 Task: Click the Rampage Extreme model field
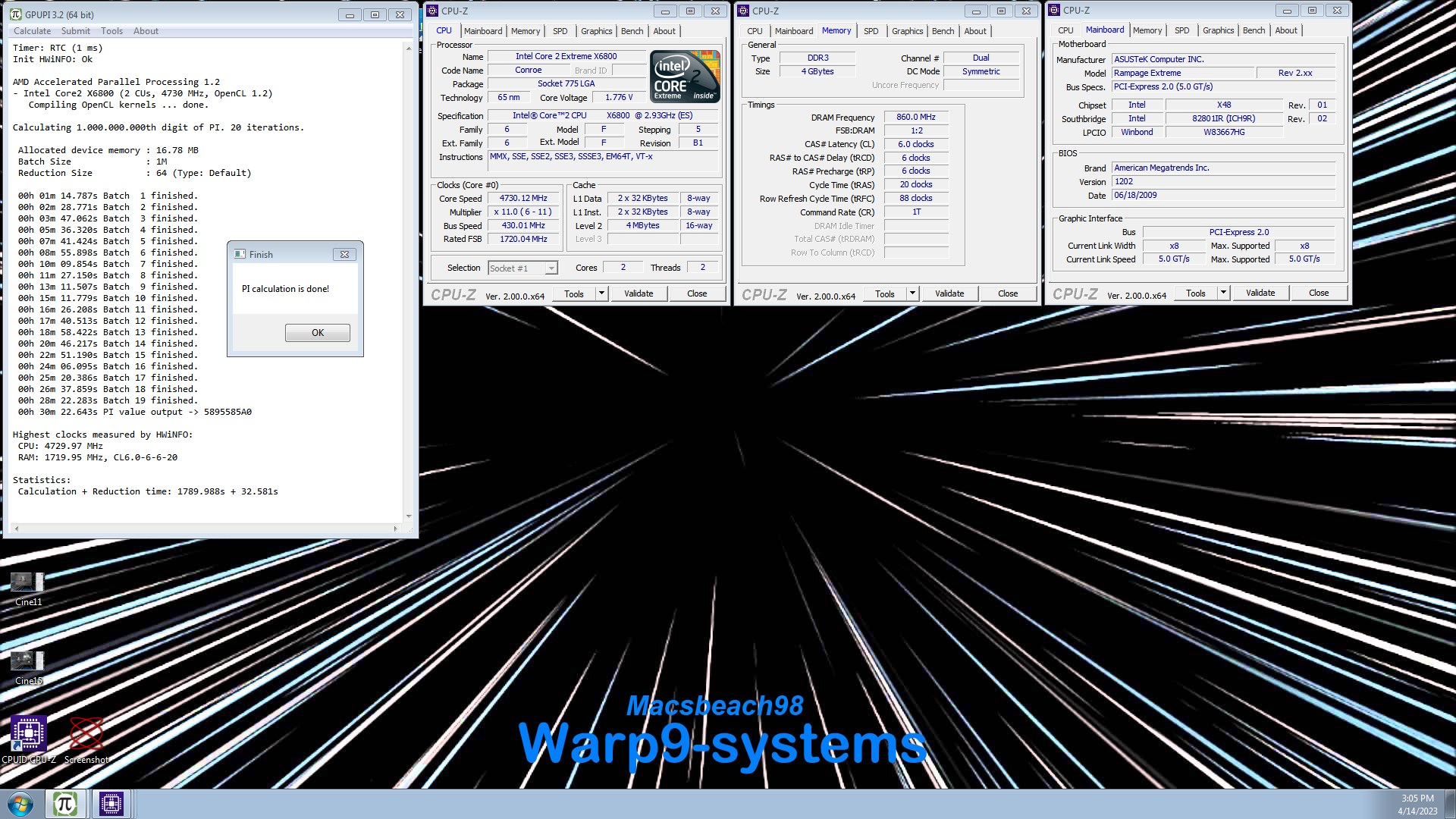[x=1181, y=73]
